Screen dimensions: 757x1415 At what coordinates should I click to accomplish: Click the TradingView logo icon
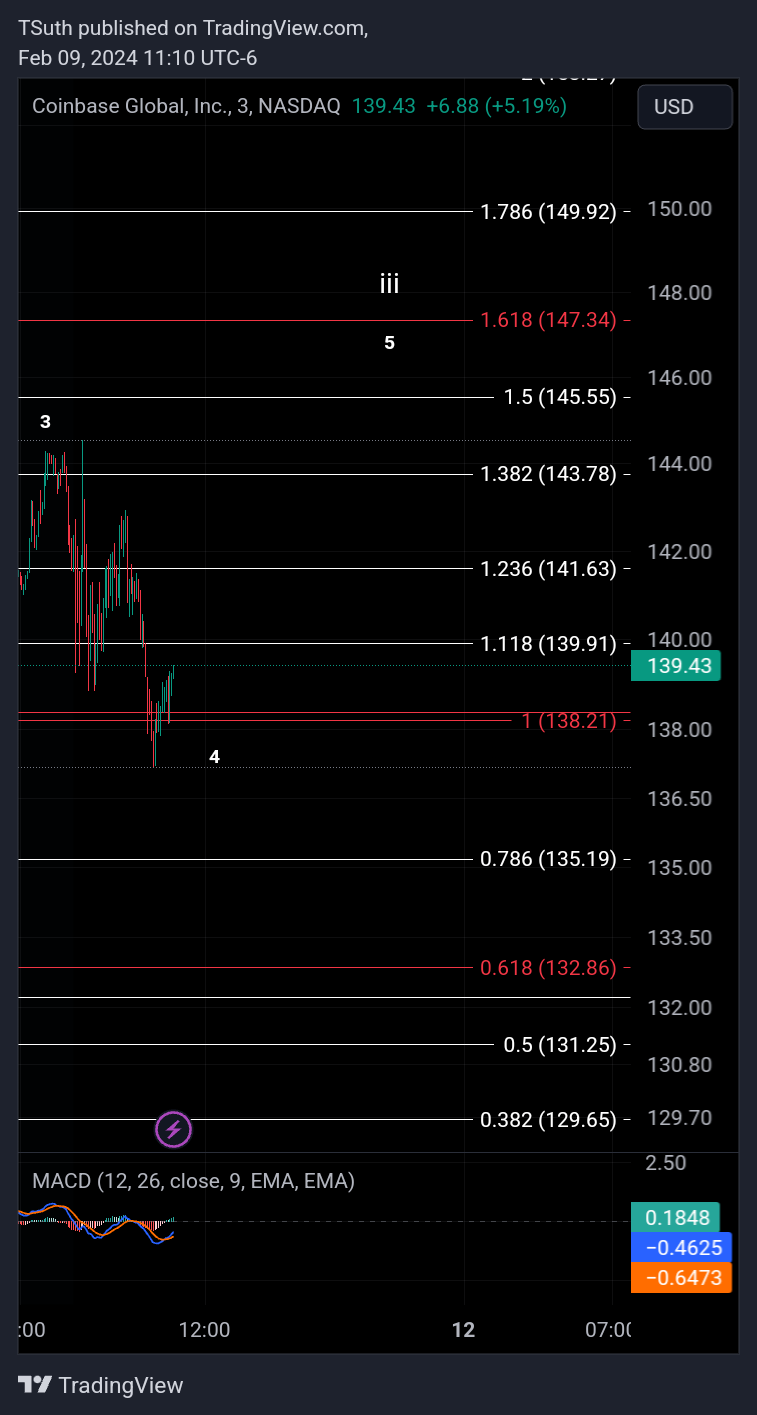click(35, 1385)
